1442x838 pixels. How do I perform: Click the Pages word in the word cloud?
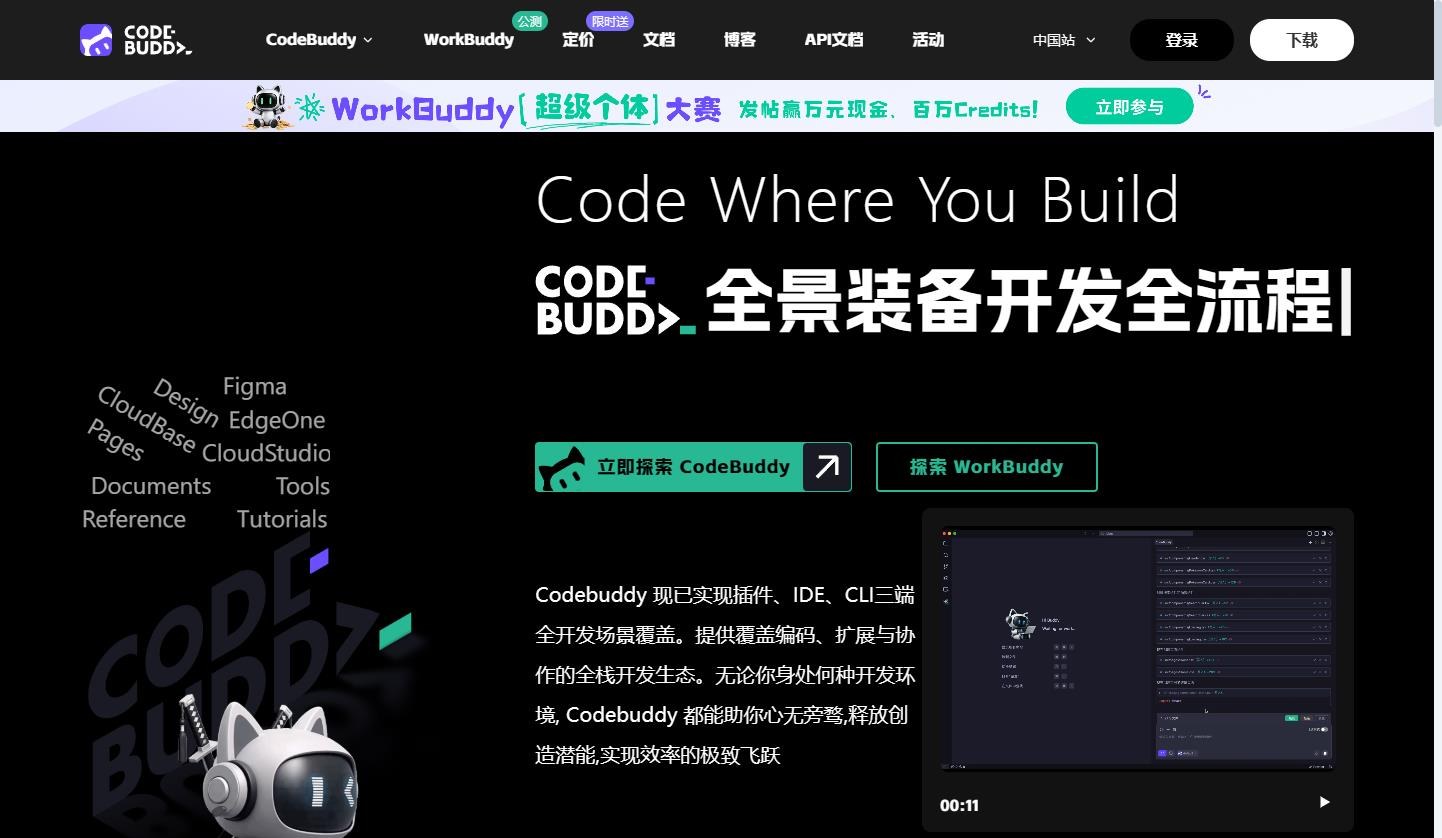tap(116, 440)
